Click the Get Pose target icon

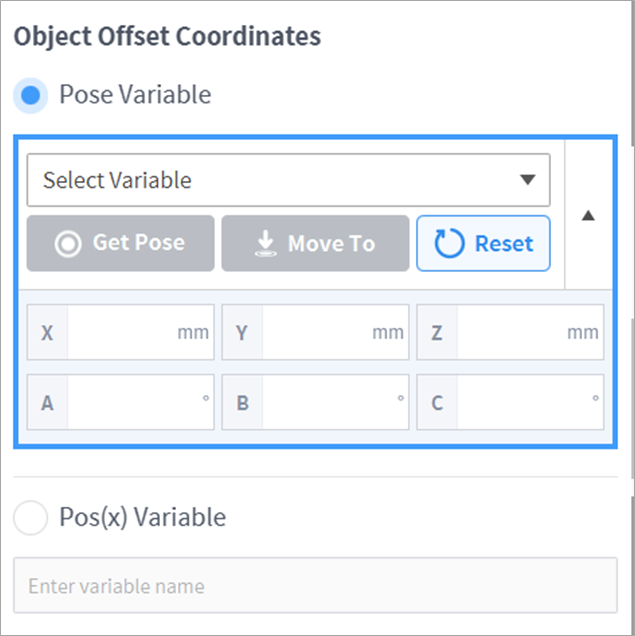(68, 244)
